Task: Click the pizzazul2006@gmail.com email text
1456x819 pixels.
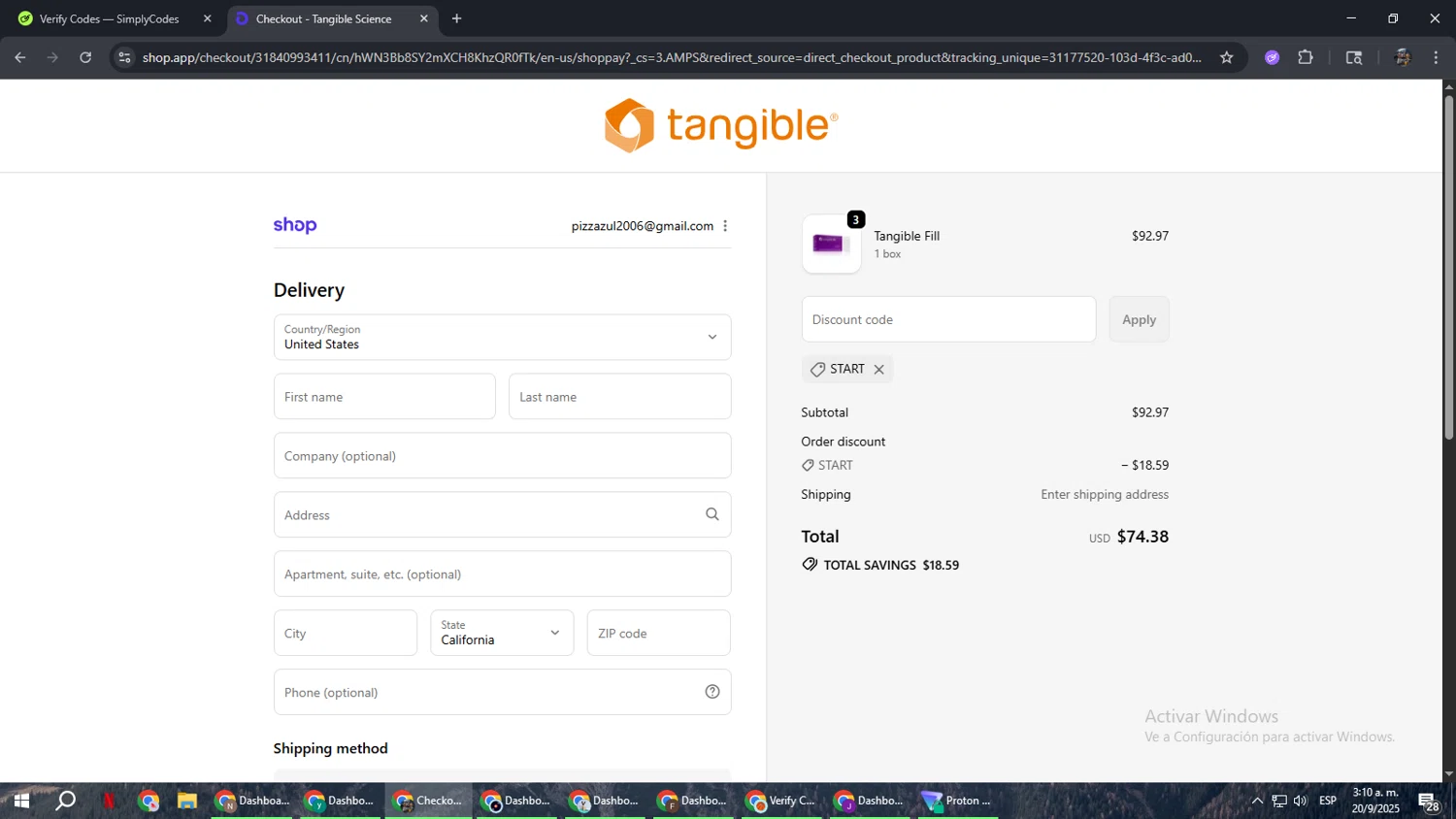Action: tap(643, 226)
